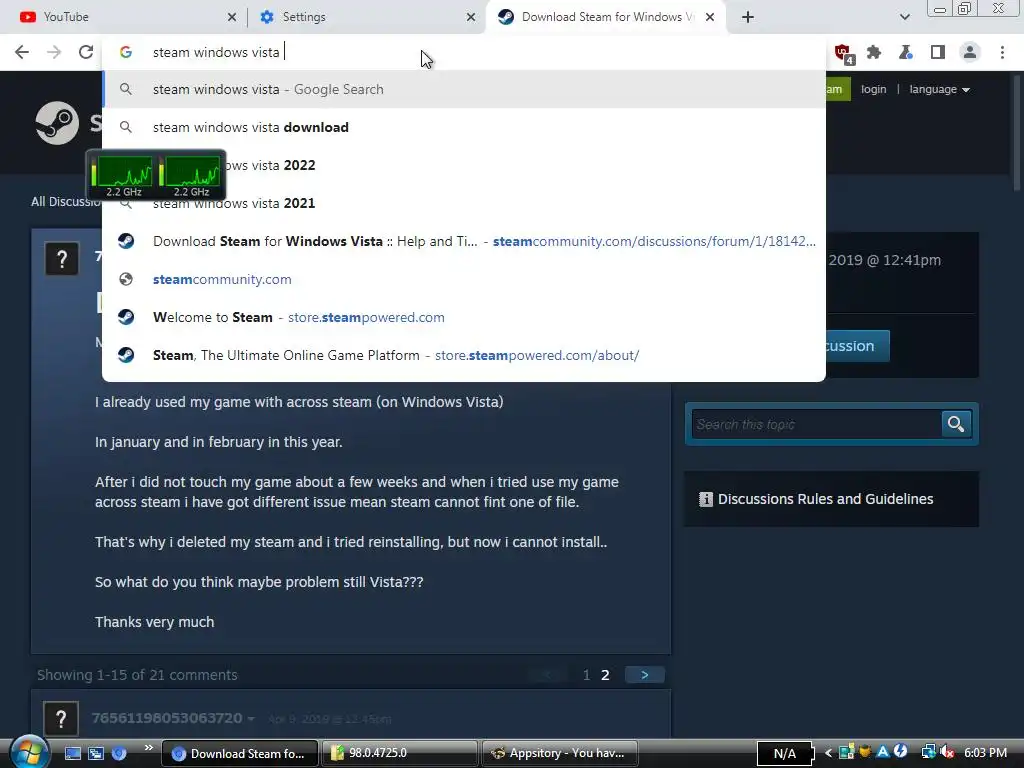Expand the language dropdown

(x=939, y=89)
